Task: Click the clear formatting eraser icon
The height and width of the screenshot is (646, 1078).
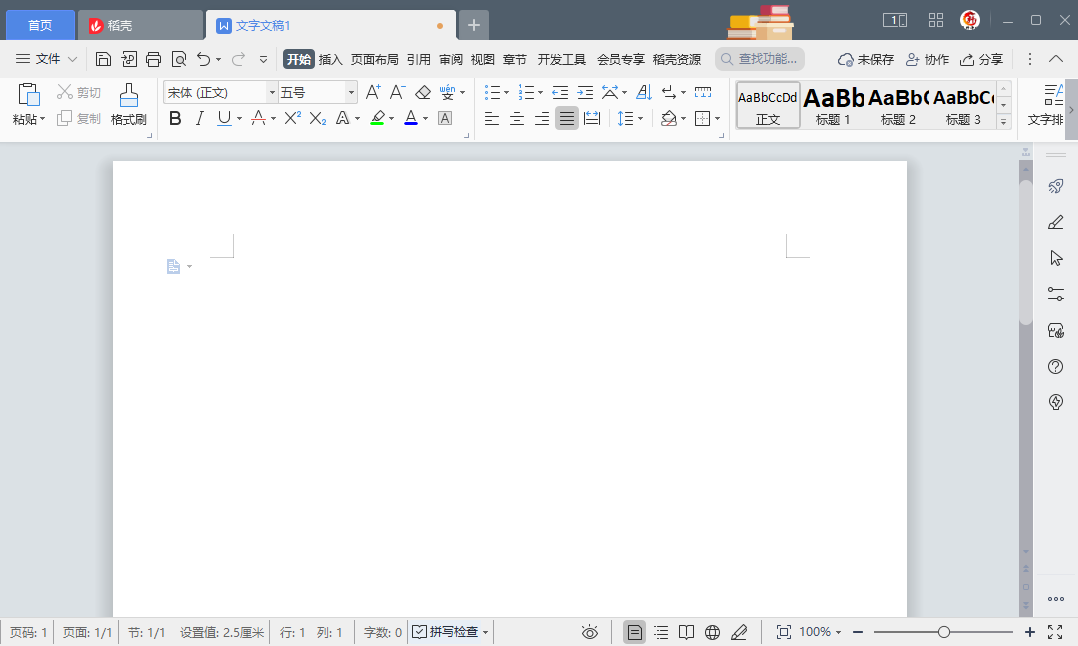Action: pyautogui.click(x=422, y=92)
